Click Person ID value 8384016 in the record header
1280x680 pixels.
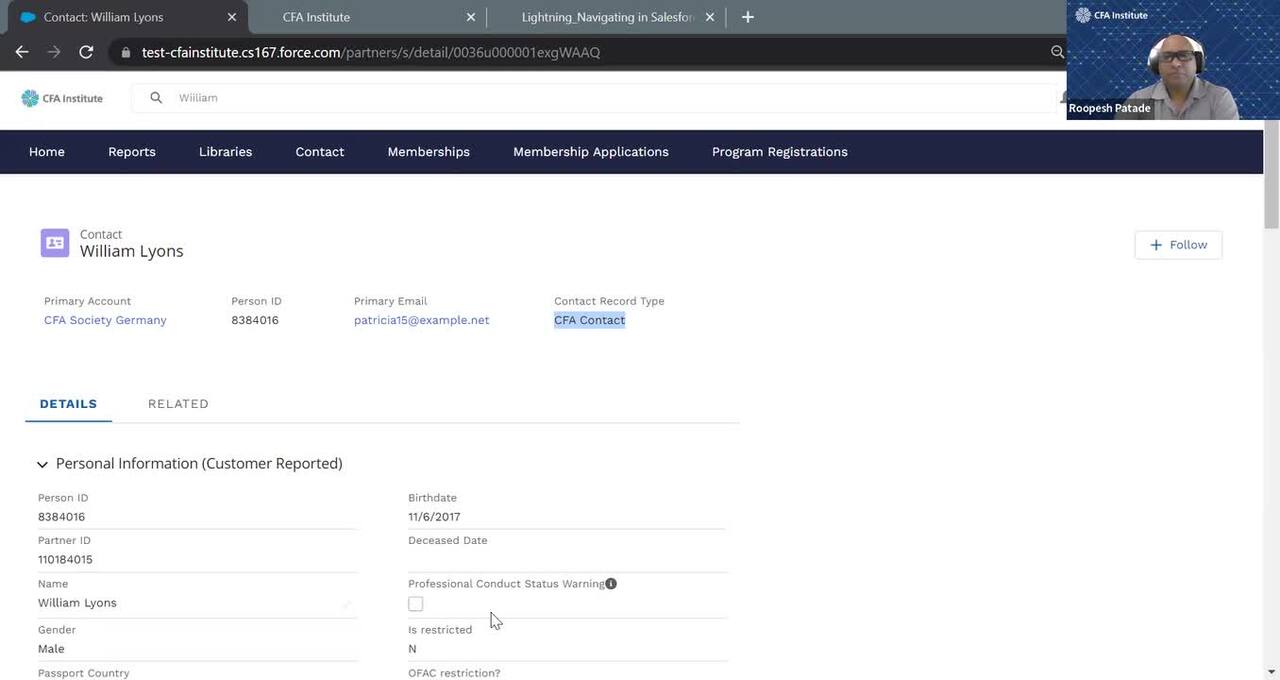click(255, 320)
